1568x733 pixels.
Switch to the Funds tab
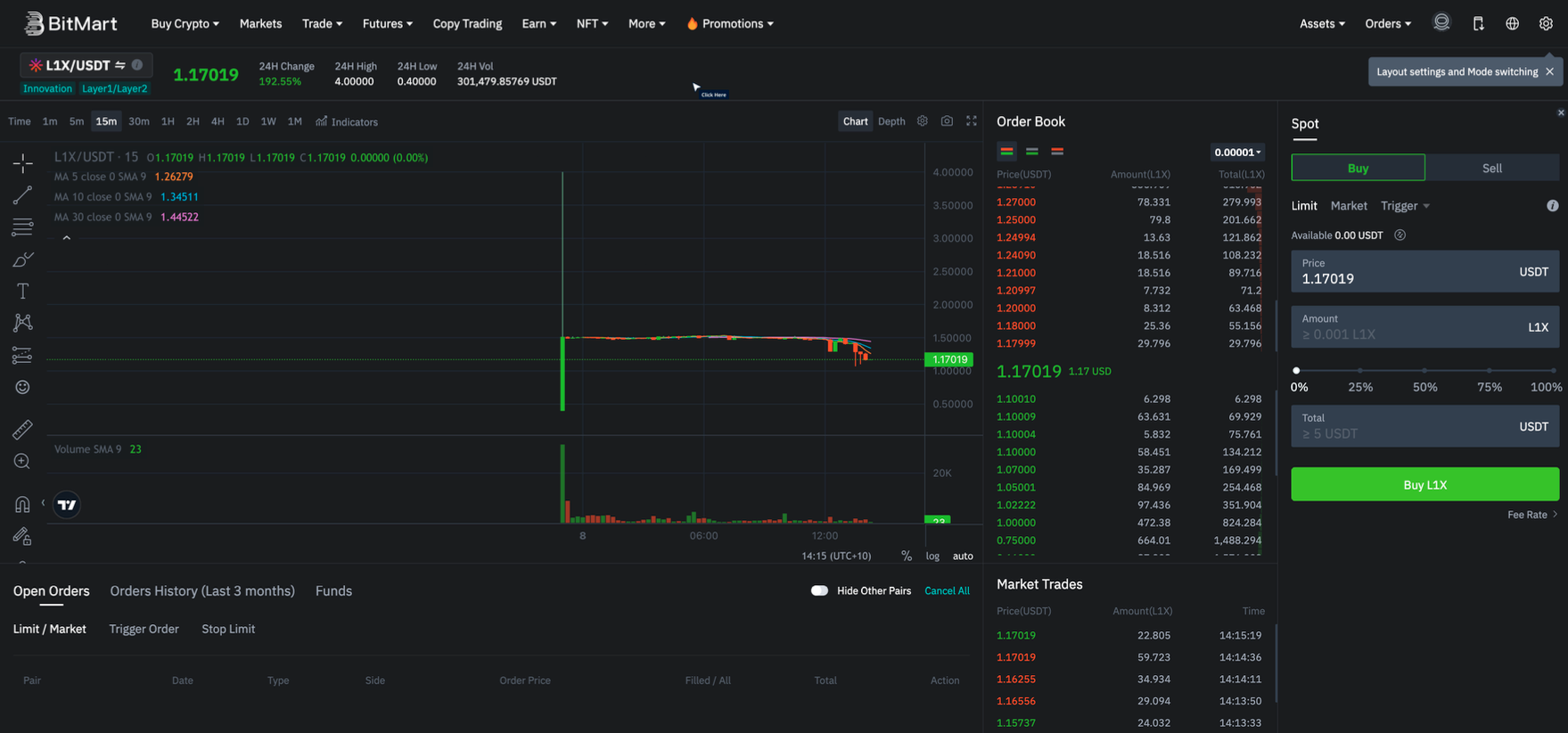click(x=333, y=591)
